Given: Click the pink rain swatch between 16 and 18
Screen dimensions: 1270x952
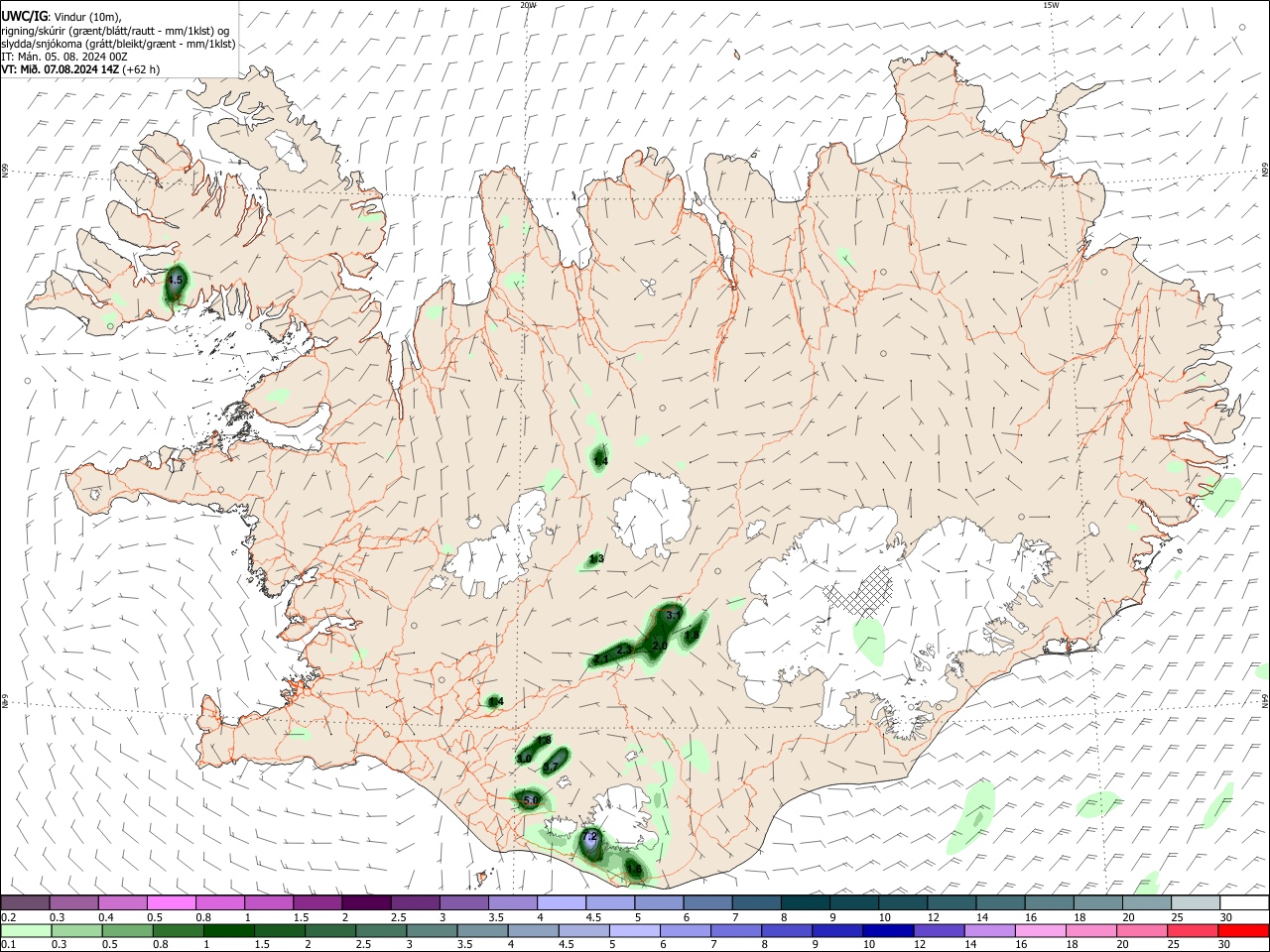Looking at the screenshot, I should 1040,931.
